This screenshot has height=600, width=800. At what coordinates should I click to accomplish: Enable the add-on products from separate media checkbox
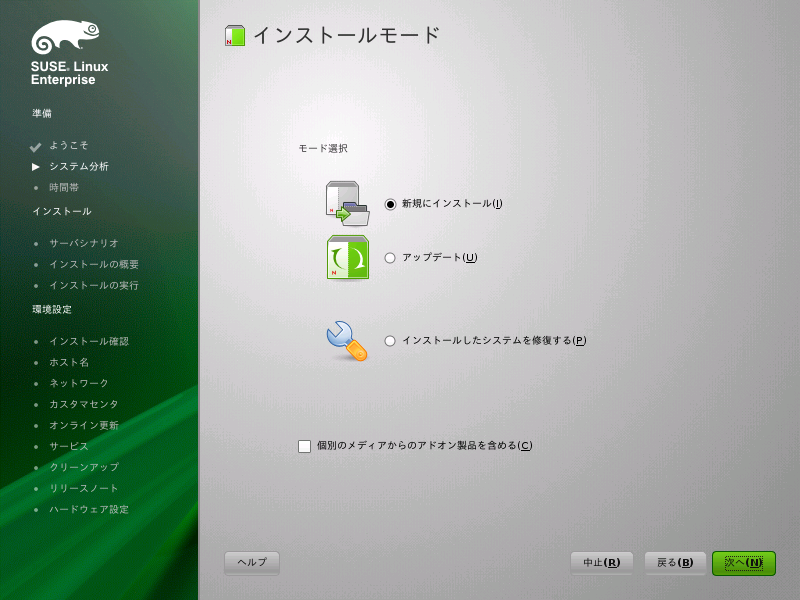click(x=305, y=446)
